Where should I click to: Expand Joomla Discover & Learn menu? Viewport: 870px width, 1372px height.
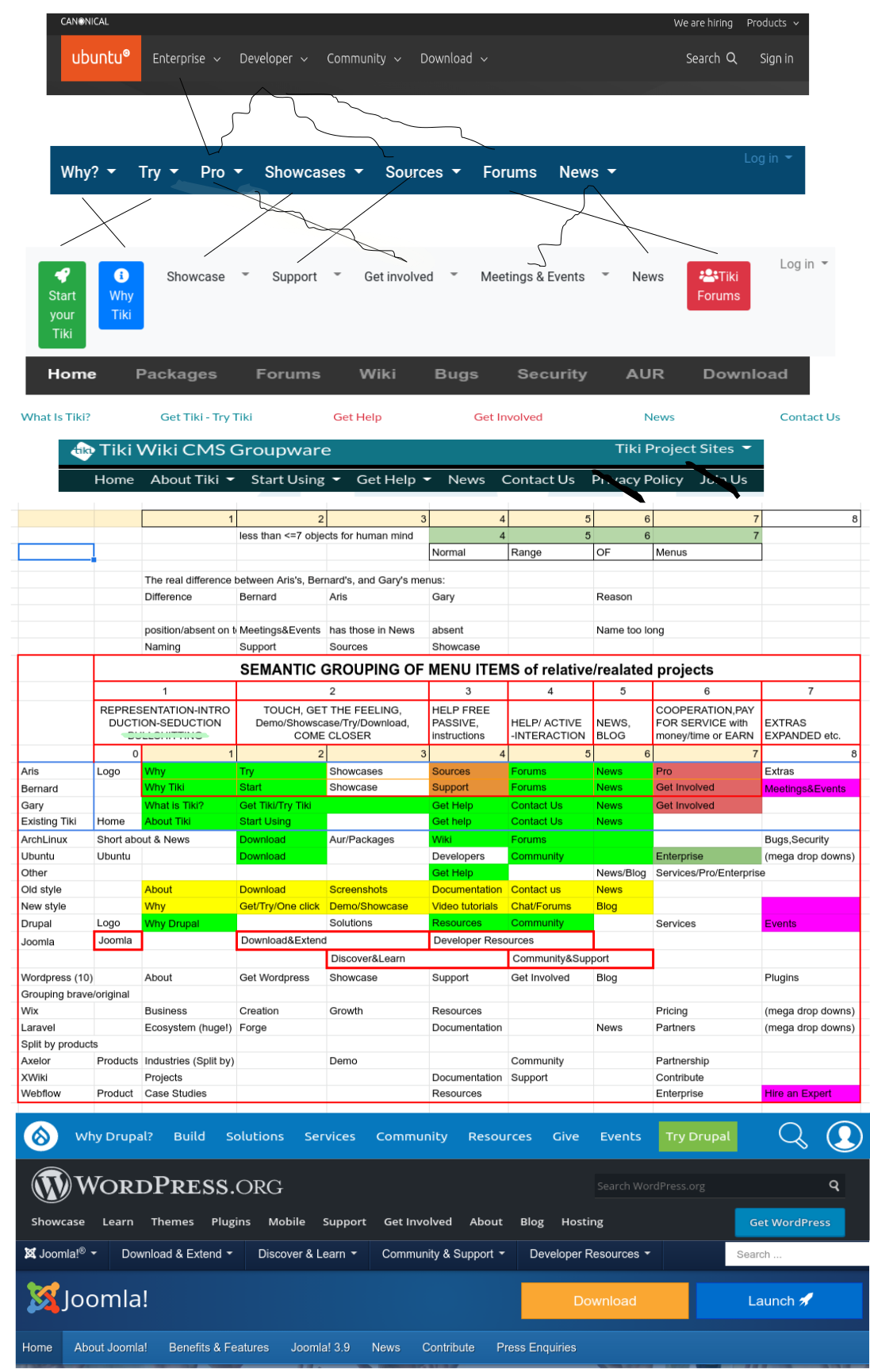click(307, 1254)
